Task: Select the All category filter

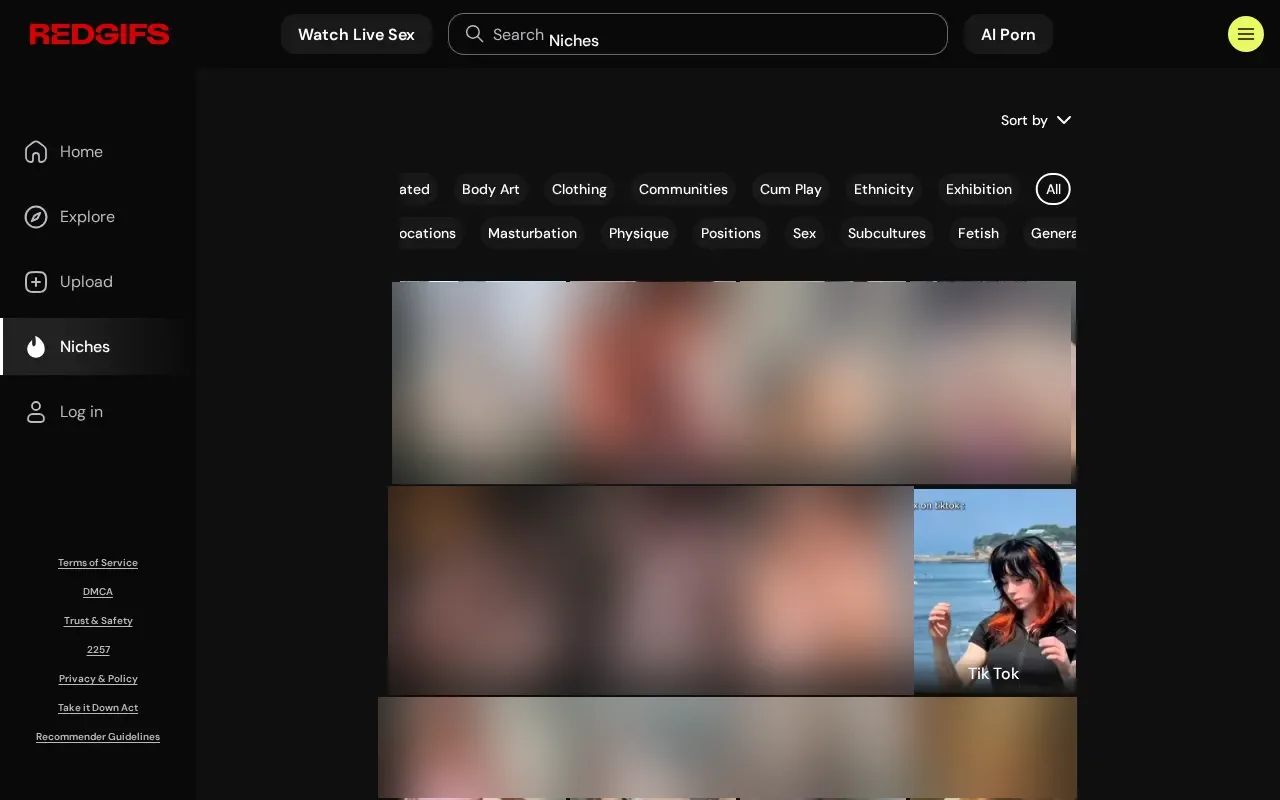Action: (x=1053, y=189)
